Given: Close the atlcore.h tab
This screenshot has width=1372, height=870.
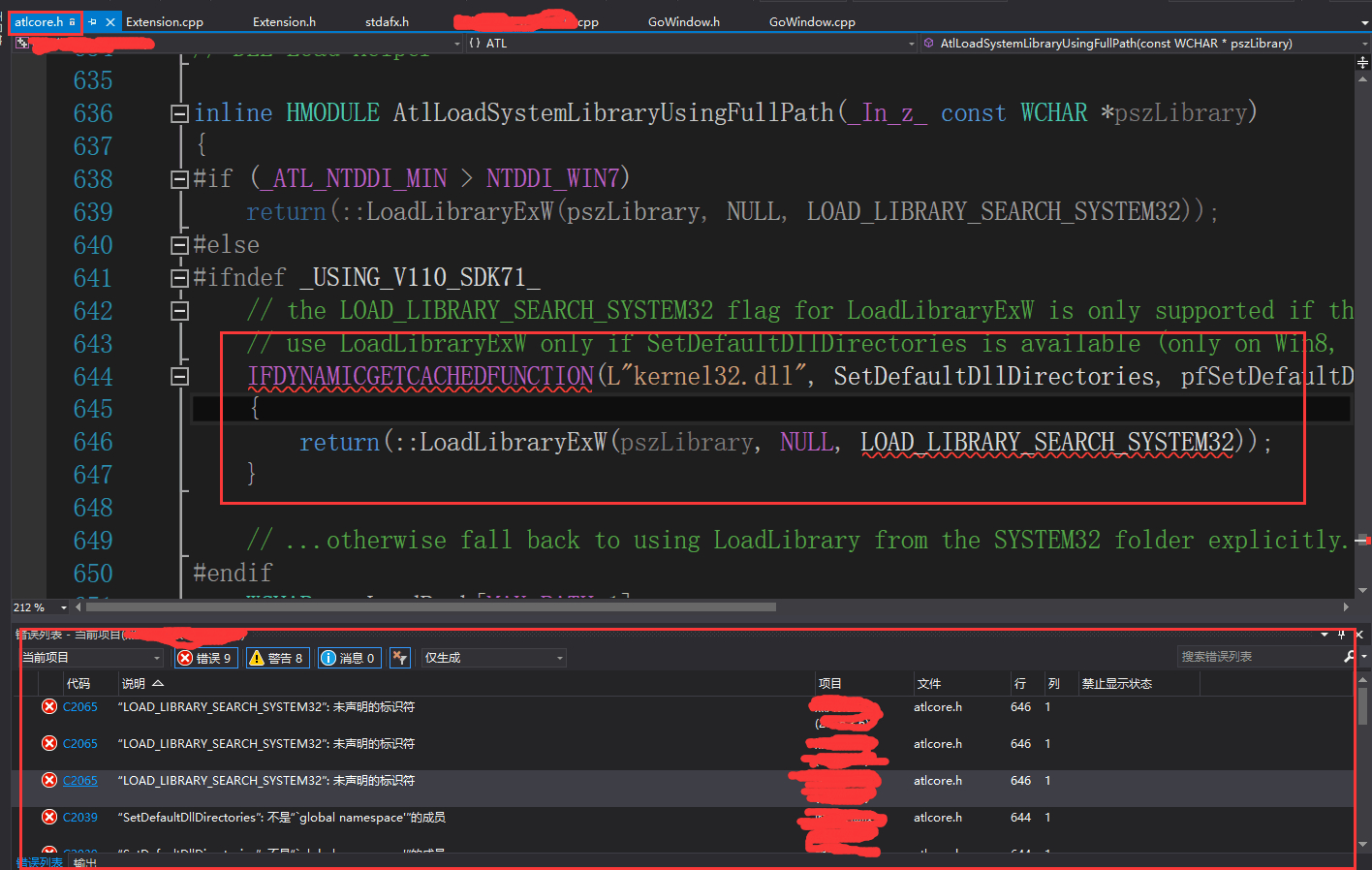Looking at the screenshot, I should pyautogui.click(x=110, y=21).
